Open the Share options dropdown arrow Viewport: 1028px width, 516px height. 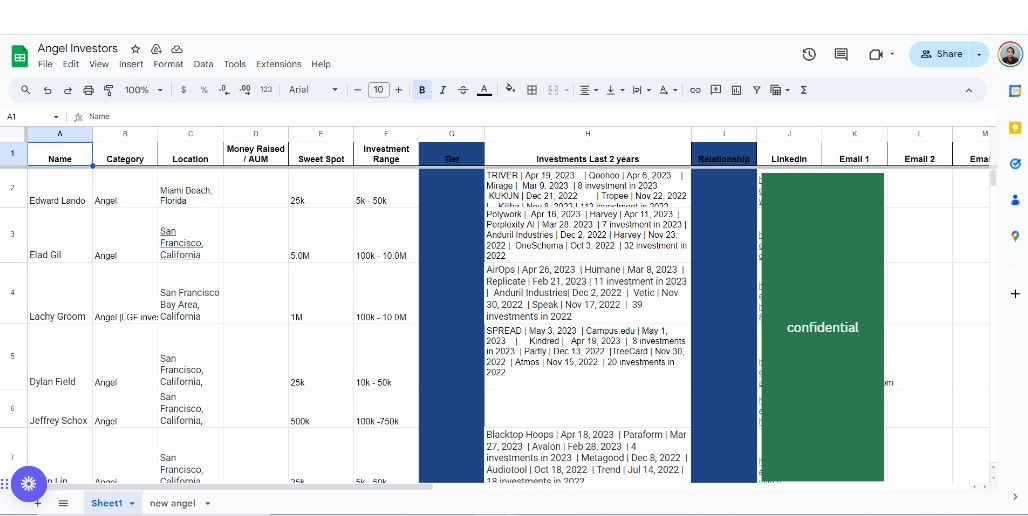pyautogui.click(x=979, y=54)
